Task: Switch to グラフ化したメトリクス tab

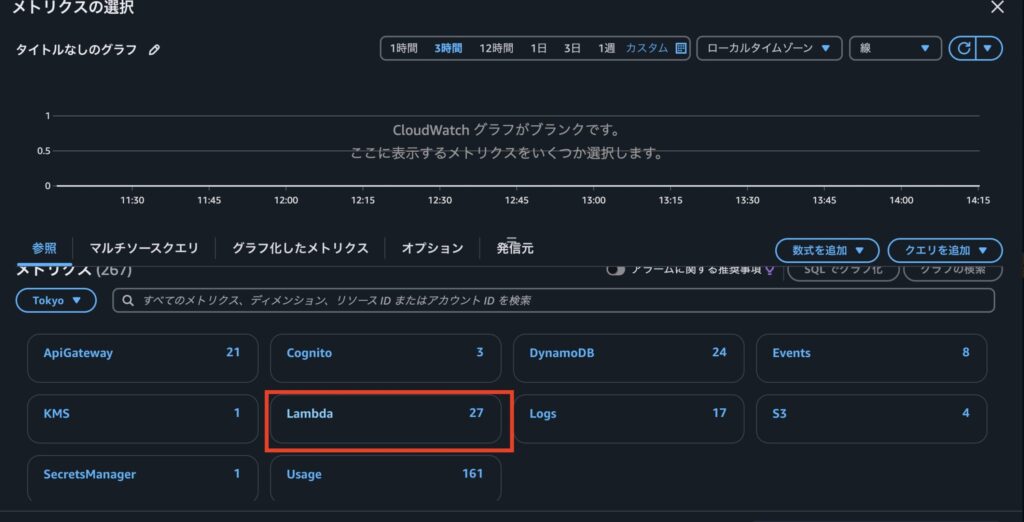Action: [x=300, y=248]
